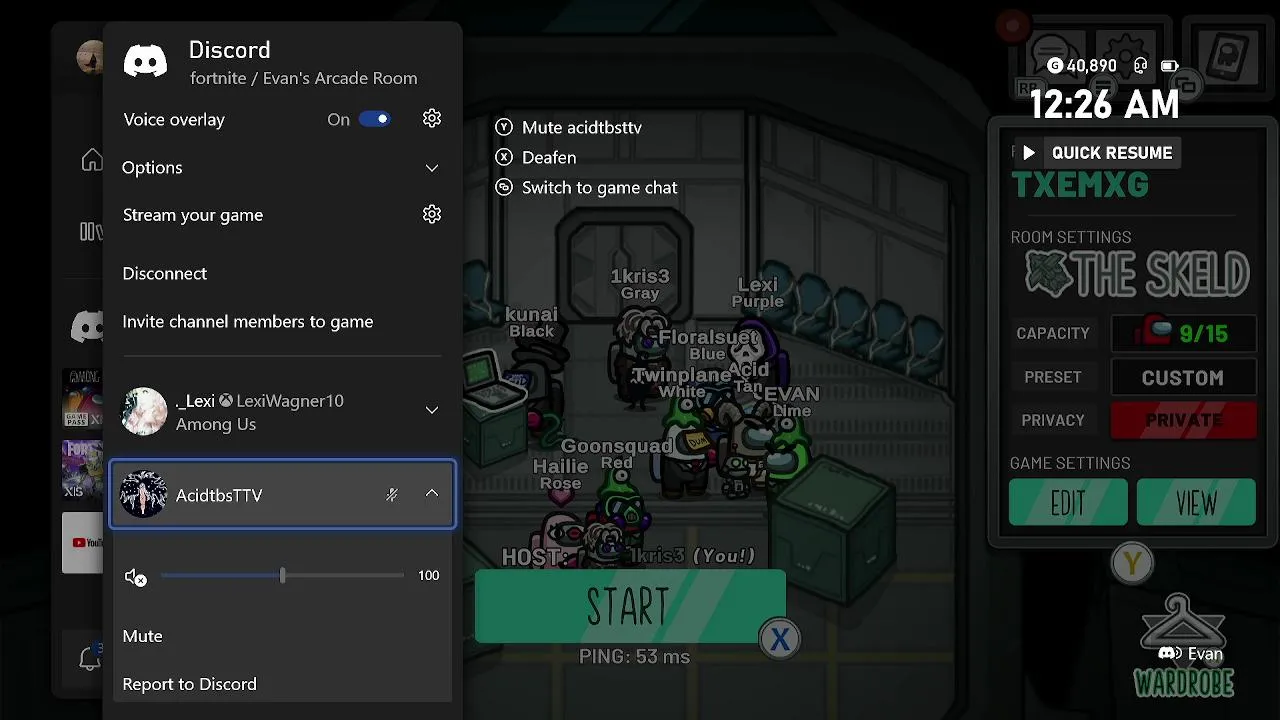1280x720 pixels.
Task: Click room code TXEMXG text
Action: point(1080,185)
